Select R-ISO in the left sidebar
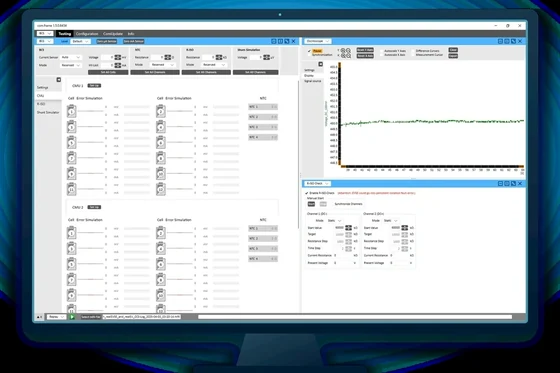 41,104
